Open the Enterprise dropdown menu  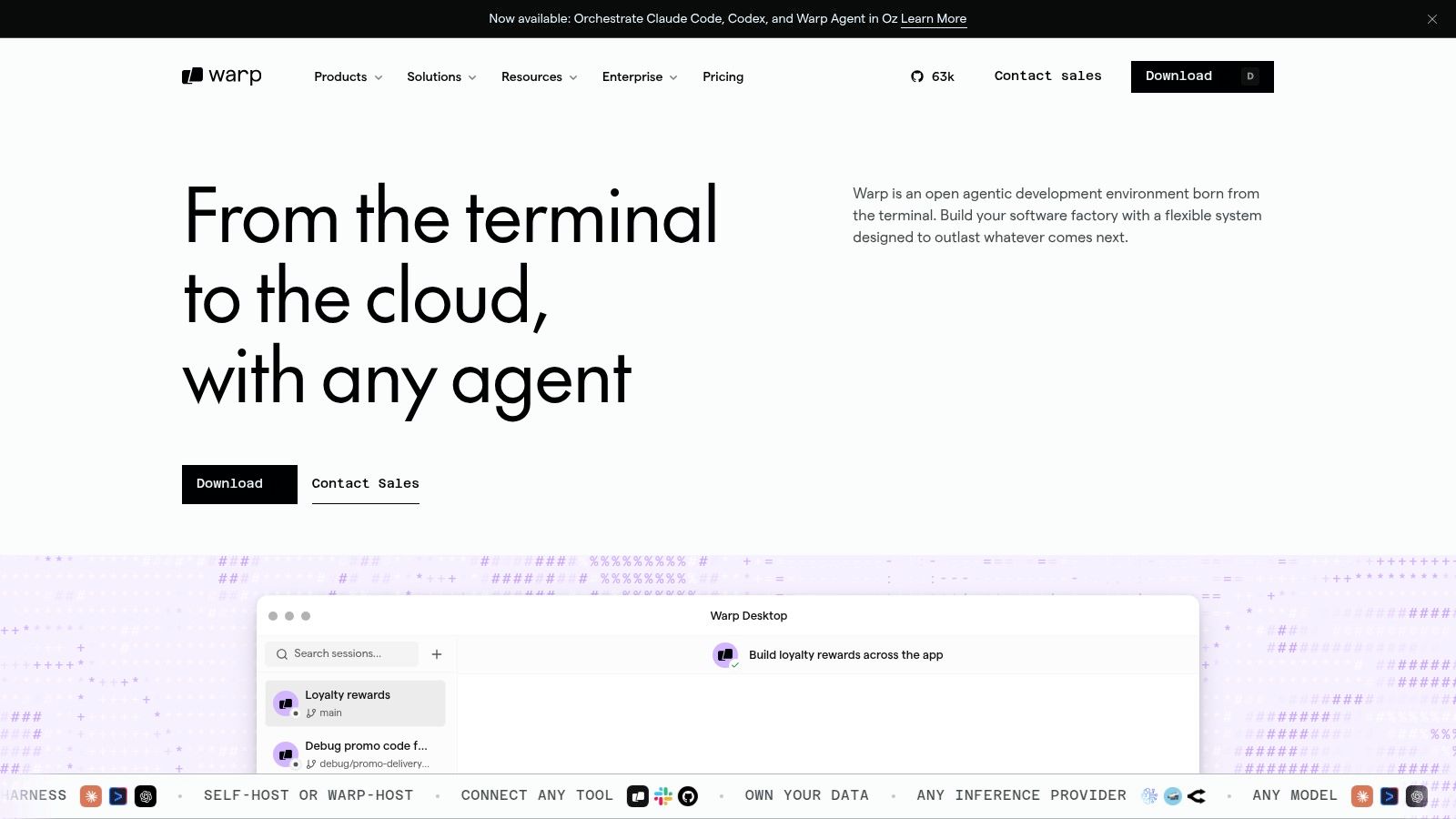click(x=640, y=77)
